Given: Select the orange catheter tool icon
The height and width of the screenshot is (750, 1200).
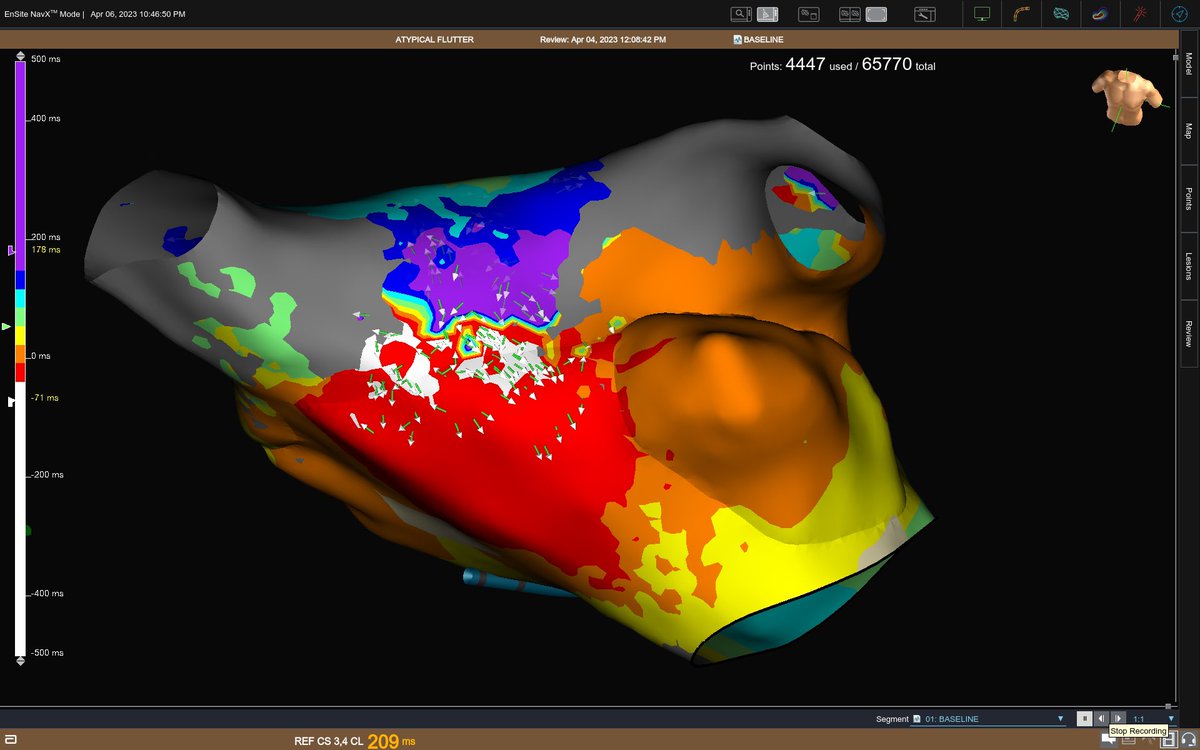Looking at the screenshot, I should (1022, 14).
